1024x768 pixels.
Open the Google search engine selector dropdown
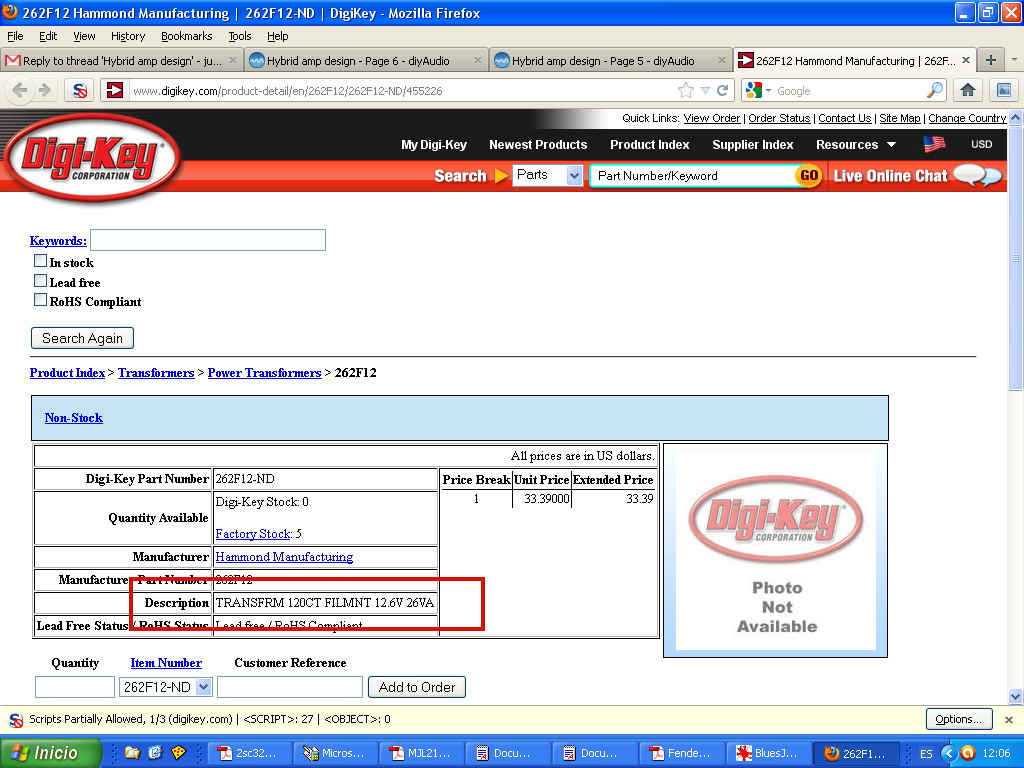click(x=758, y=90)
